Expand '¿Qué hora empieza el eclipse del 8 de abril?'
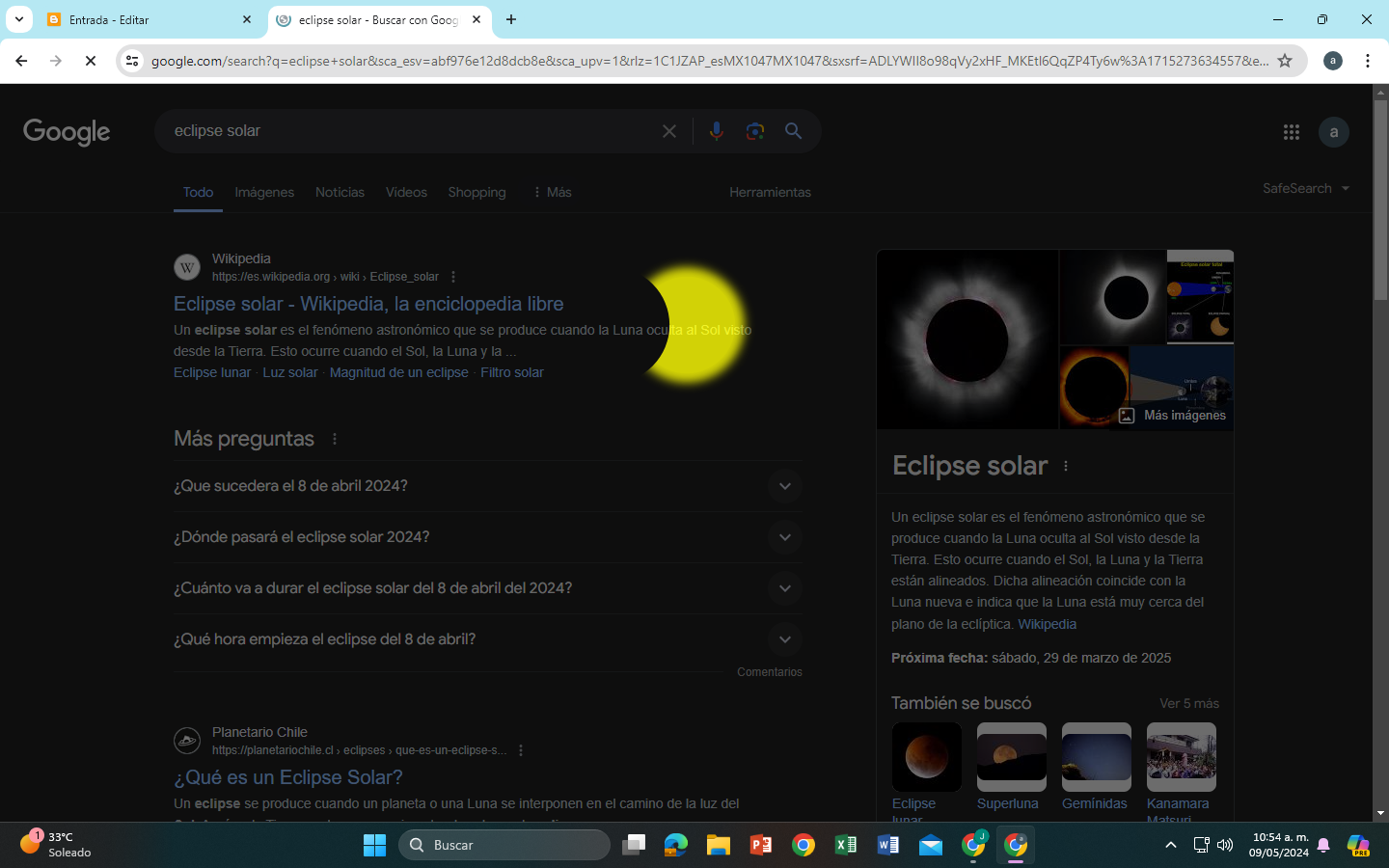Image resolution: width=1389 pixels, height=868 pixels. 488,639
